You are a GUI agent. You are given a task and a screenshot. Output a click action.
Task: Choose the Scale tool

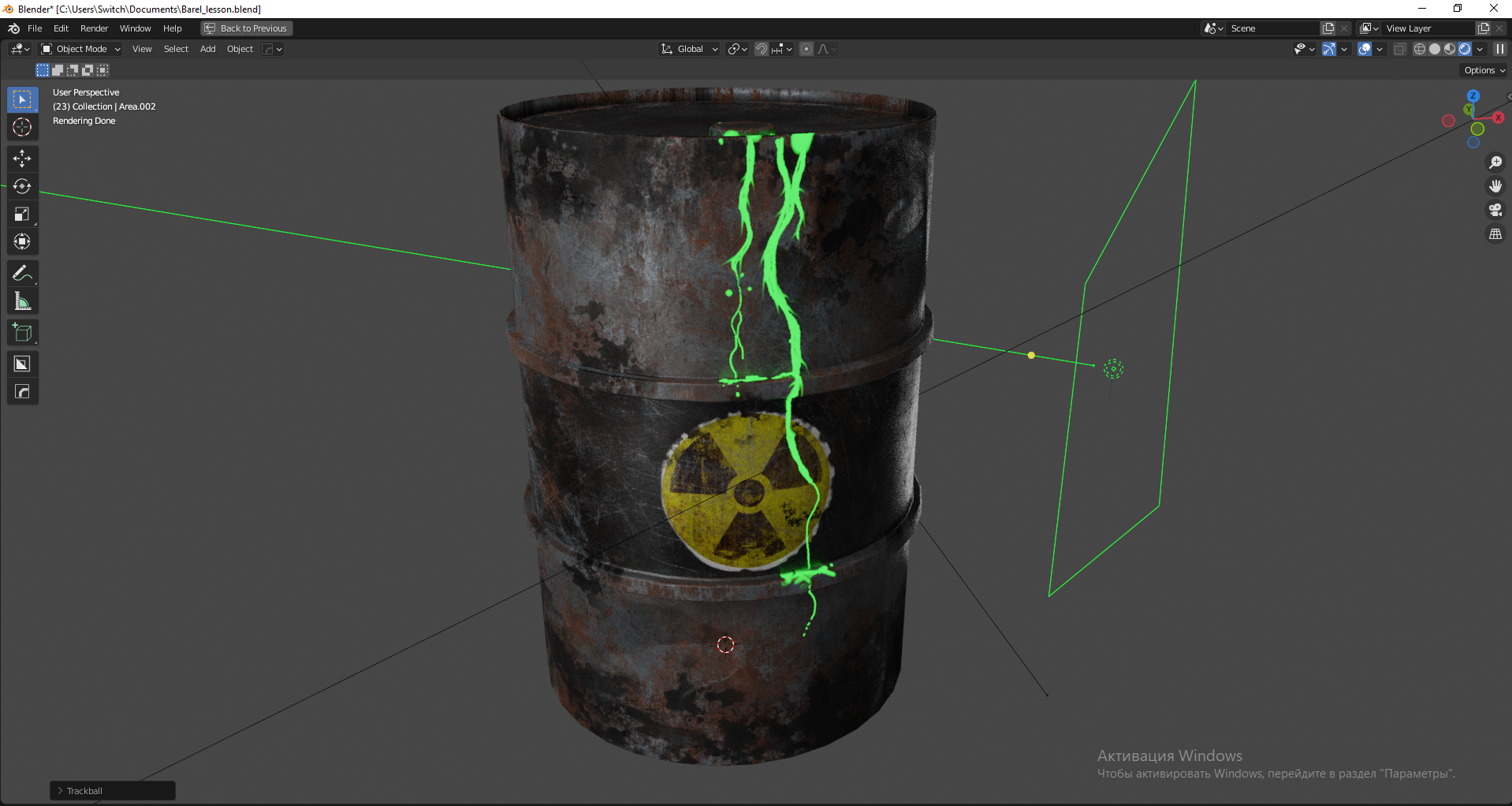(22, 214)
